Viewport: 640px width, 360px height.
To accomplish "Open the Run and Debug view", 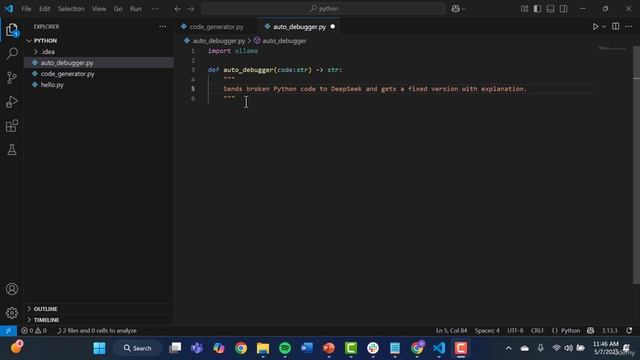I will pos(12,102).
